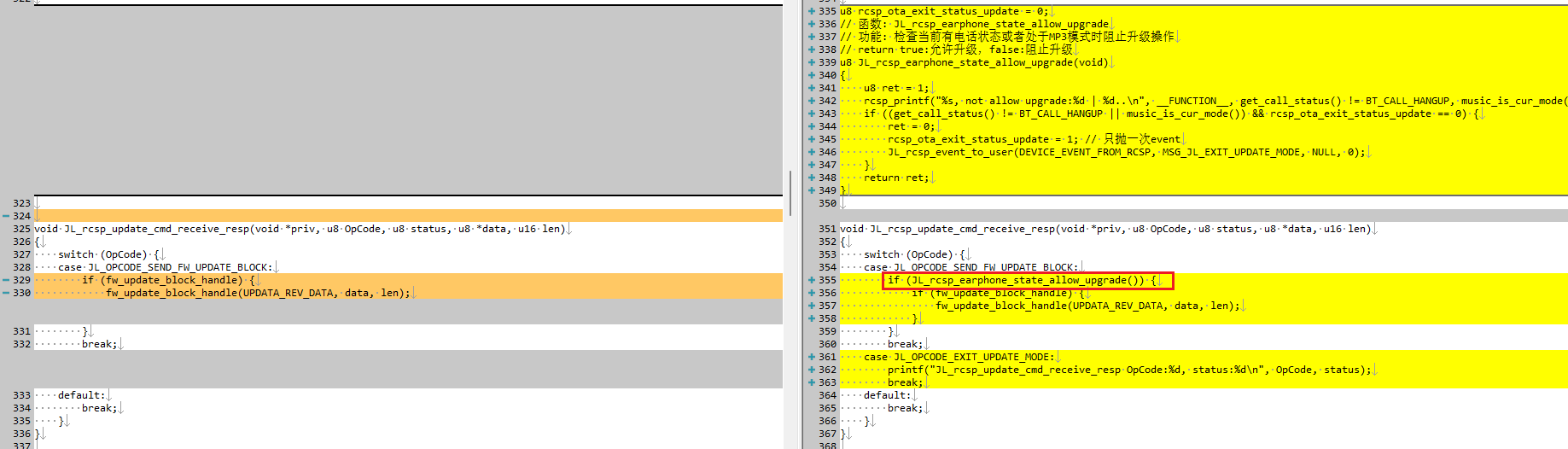Select right pane line number 340
This screenshot has width=1568, height=449.
tap(827, 75)
